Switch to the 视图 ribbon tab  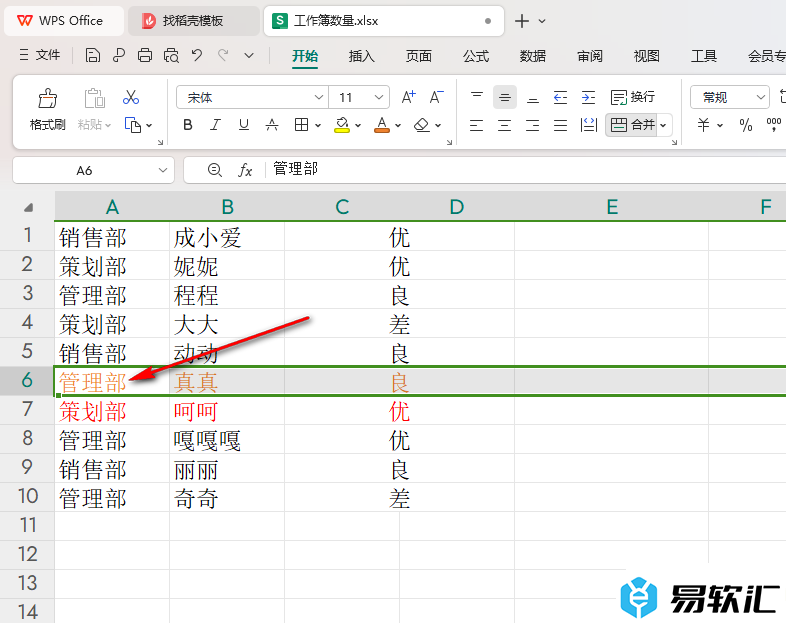pos(646,56)
